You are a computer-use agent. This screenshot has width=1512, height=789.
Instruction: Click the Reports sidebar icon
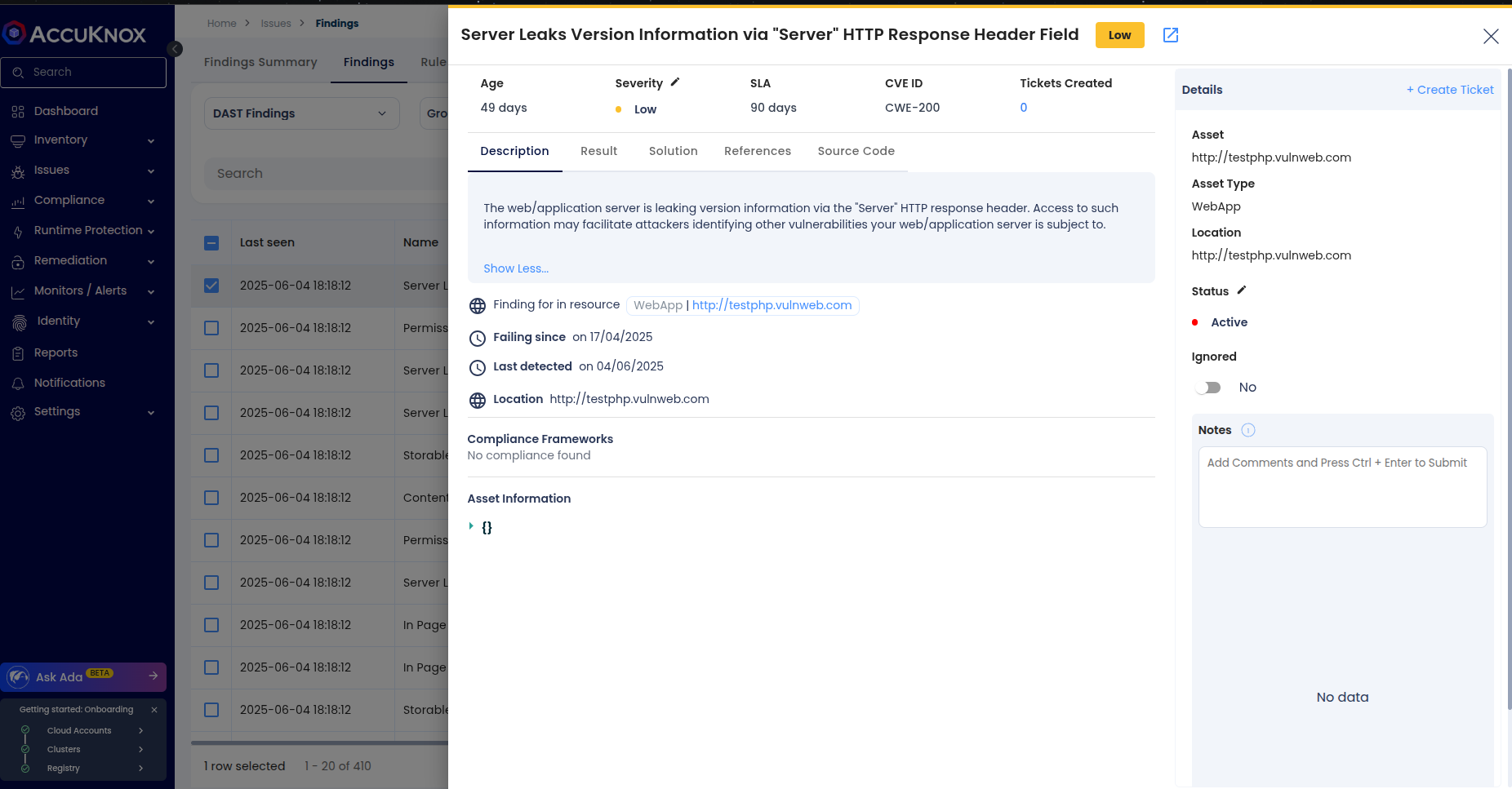pos(18,353)
